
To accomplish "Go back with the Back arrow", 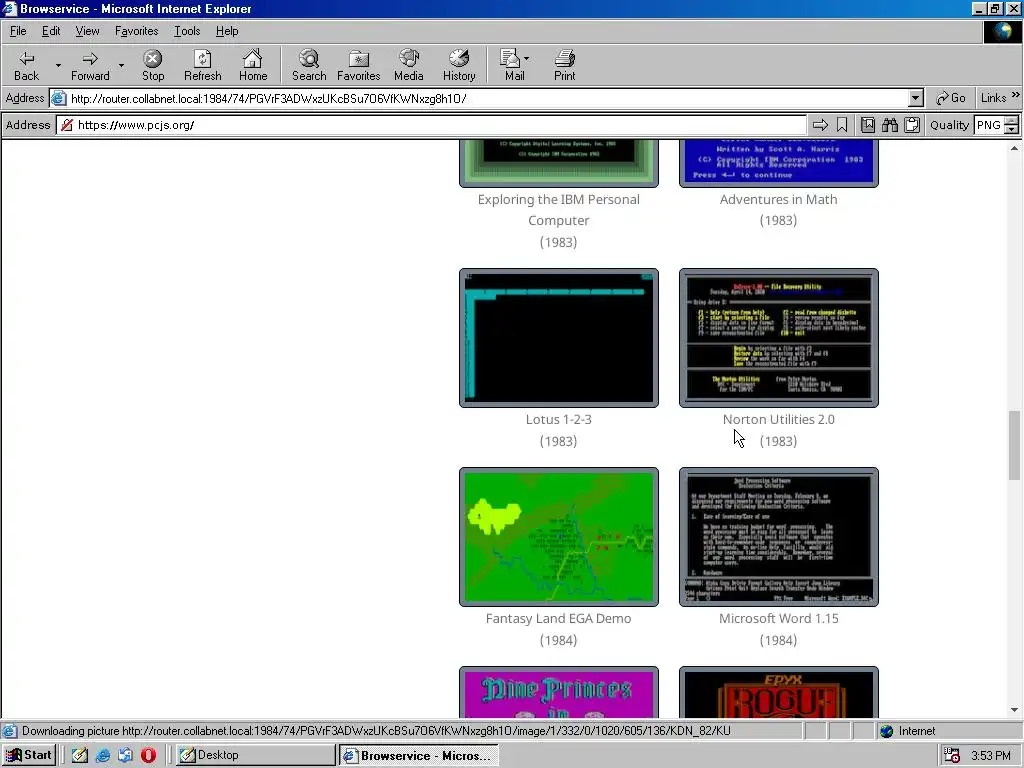I will tap(27, 65).
